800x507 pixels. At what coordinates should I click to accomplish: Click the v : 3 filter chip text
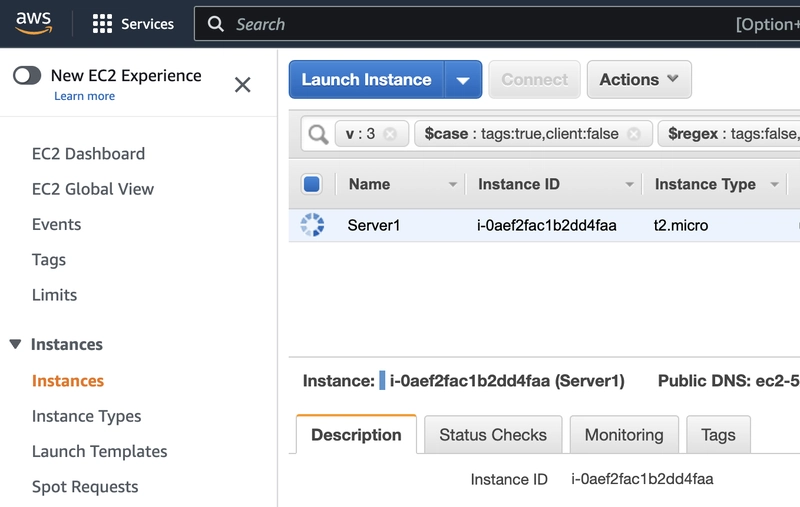pyautogui.click(x=360, y=134)
